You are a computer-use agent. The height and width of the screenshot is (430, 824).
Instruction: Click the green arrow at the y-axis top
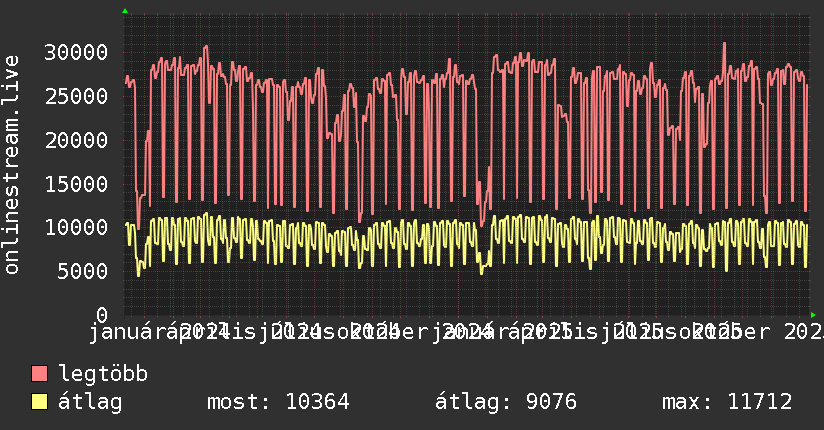125,11
